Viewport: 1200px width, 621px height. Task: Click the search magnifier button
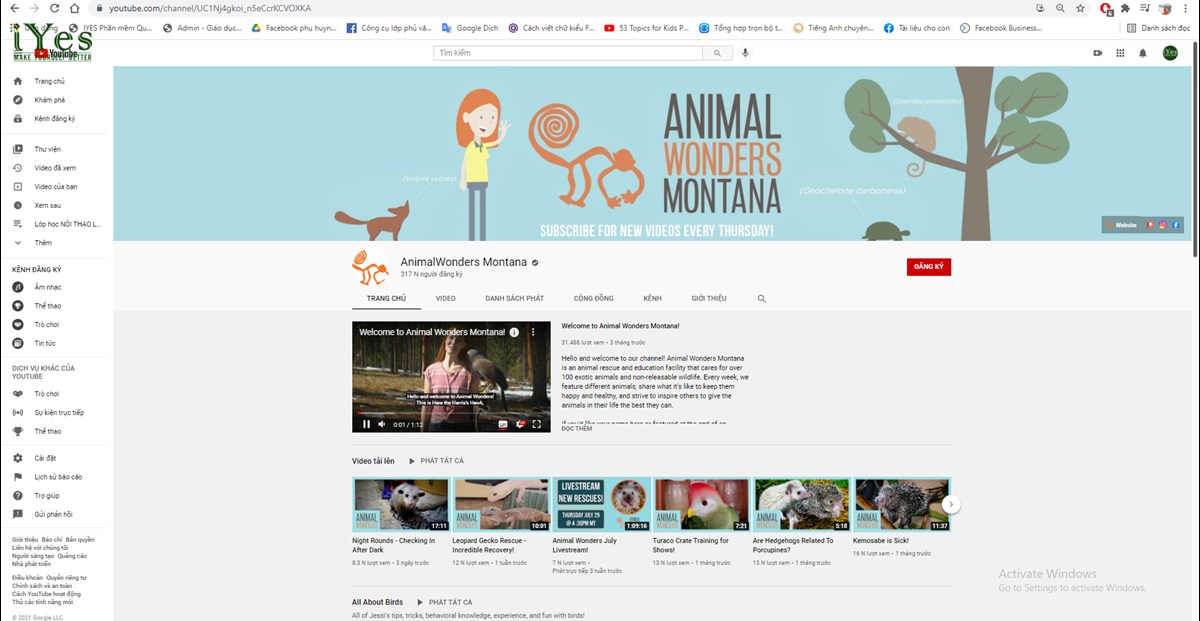coord(719,53)
